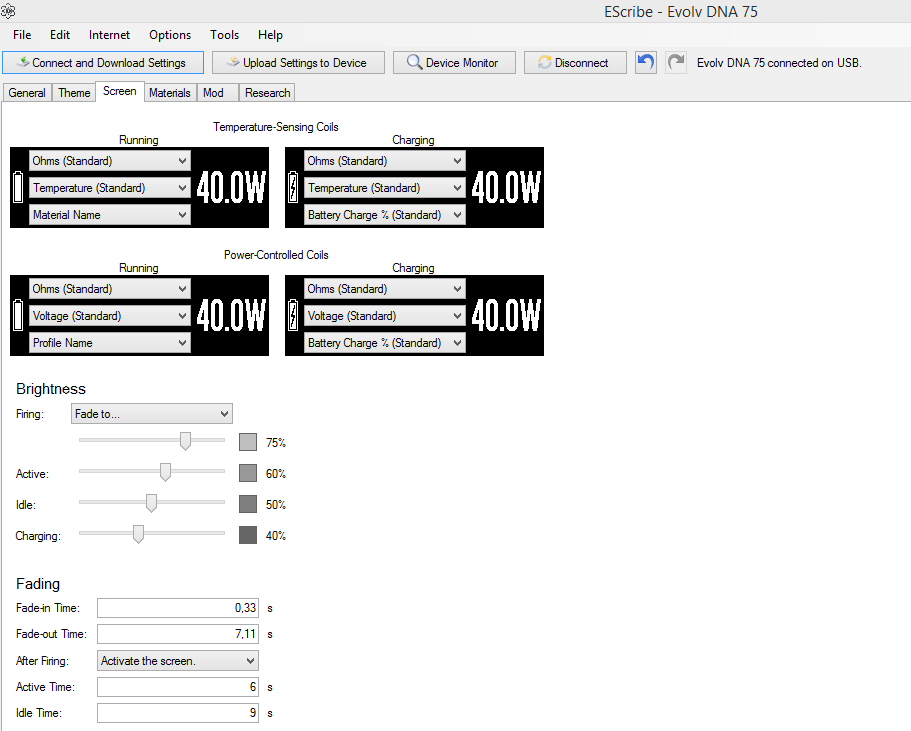Select the Screen tab

120,91
